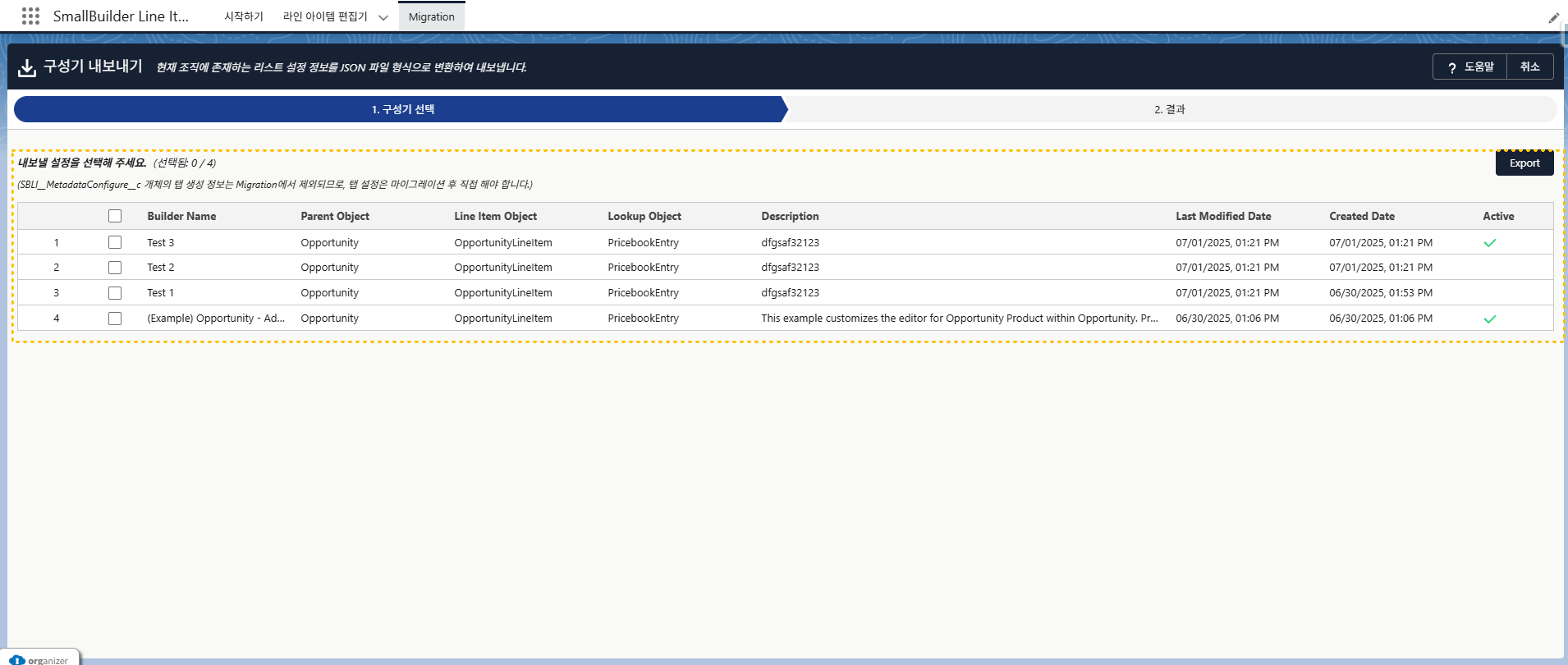
Task: Select the Test 2 row checkbox
Action: point(115,268)
